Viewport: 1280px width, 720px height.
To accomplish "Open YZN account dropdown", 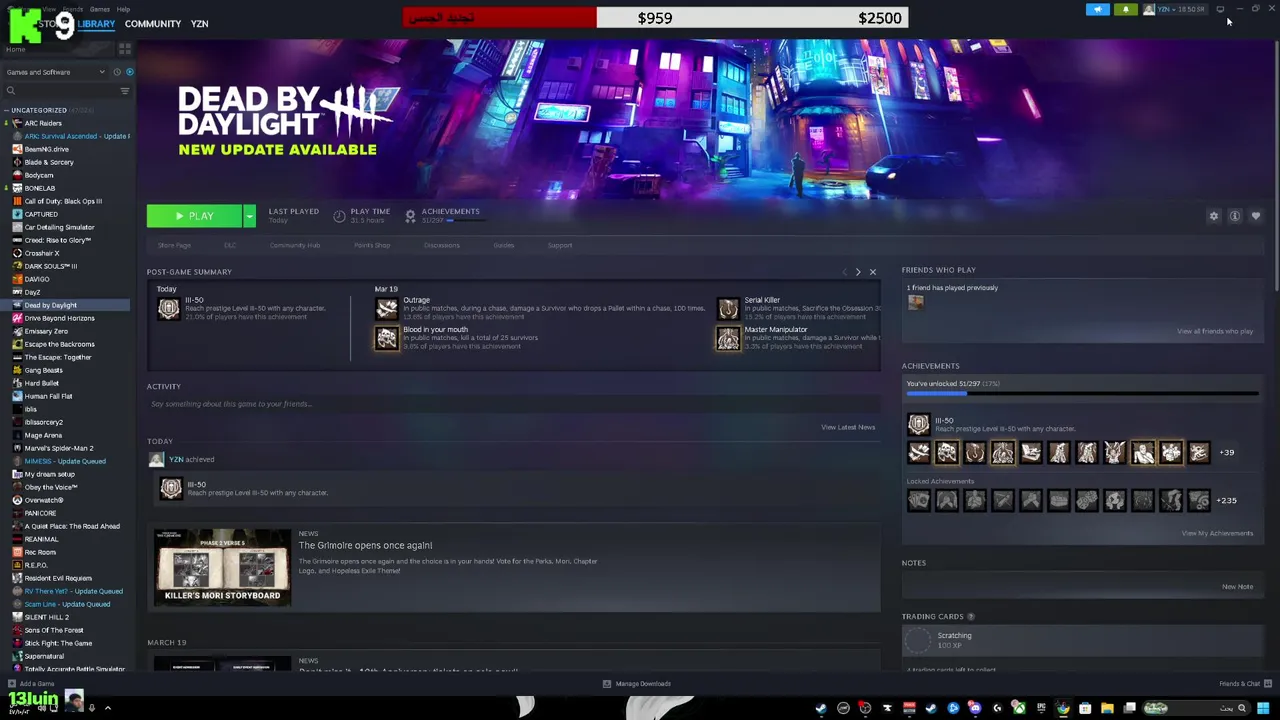I will tap(1180, 9).
